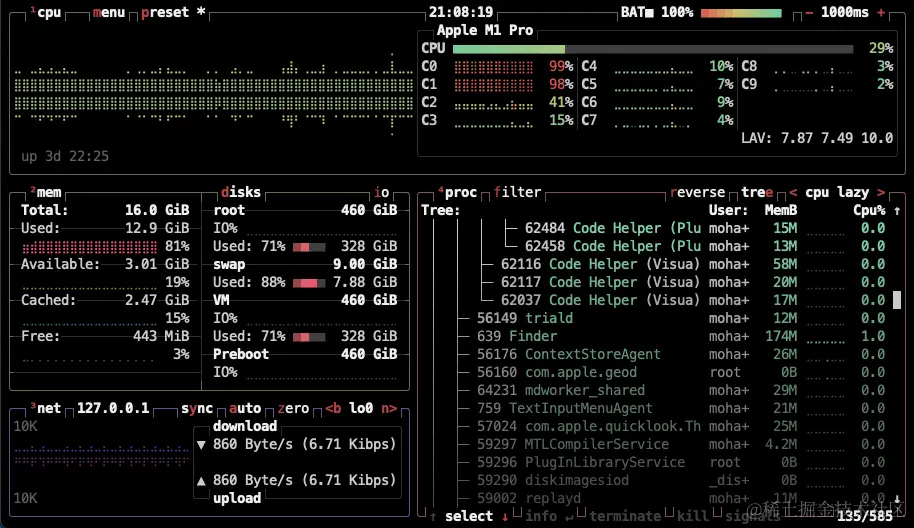The image size is (914, 528).
Task: Click the MemB column header
Action: [x=781, y=210]
